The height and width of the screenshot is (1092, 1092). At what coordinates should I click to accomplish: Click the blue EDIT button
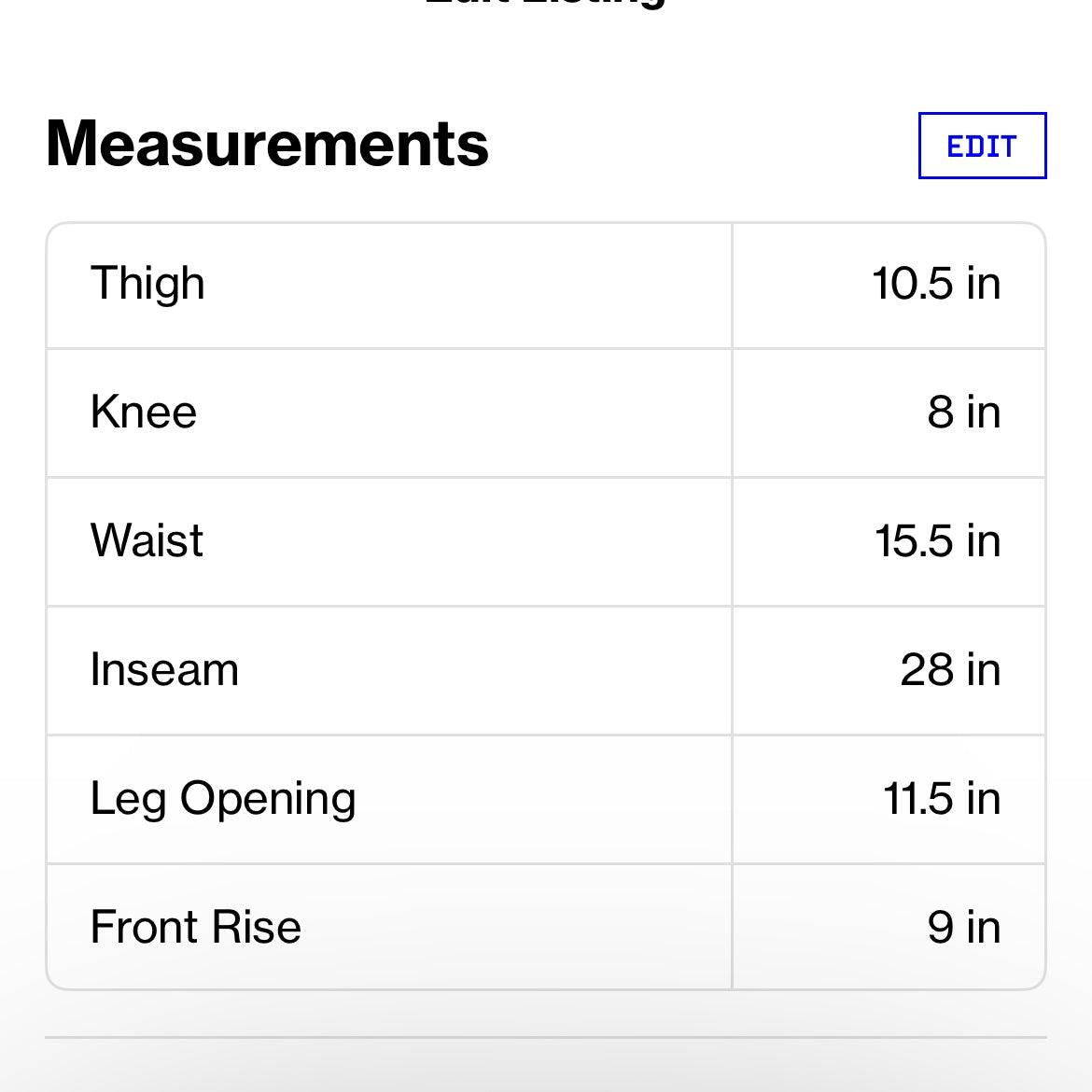982,146
